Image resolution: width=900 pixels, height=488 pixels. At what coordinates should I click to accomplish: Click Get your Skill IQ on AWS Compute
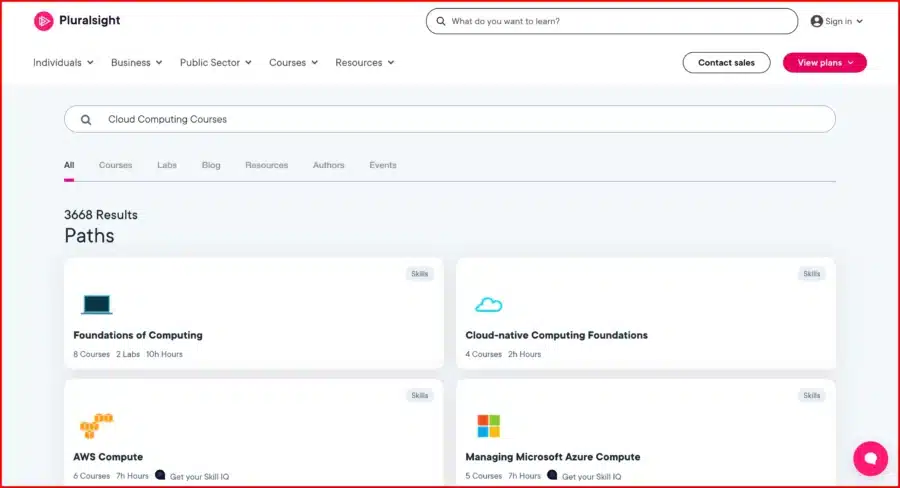(x=199, y=477)
